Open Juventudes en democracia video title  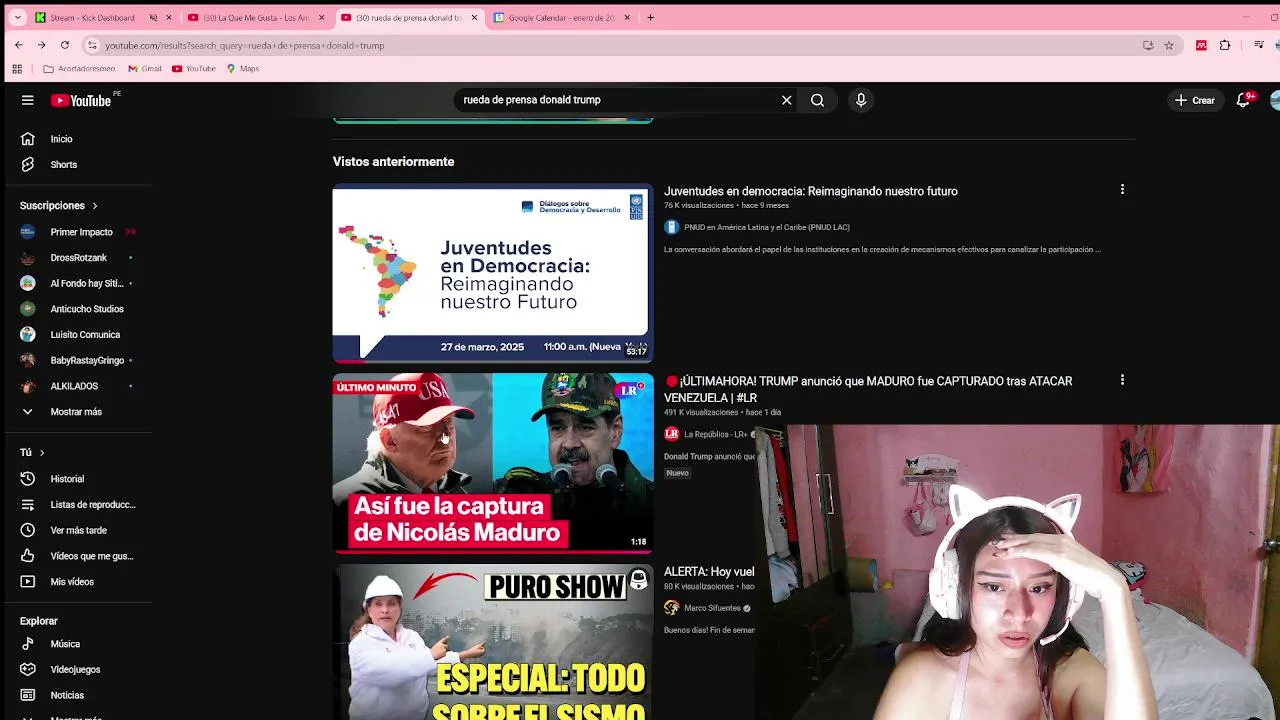[810, 191]
